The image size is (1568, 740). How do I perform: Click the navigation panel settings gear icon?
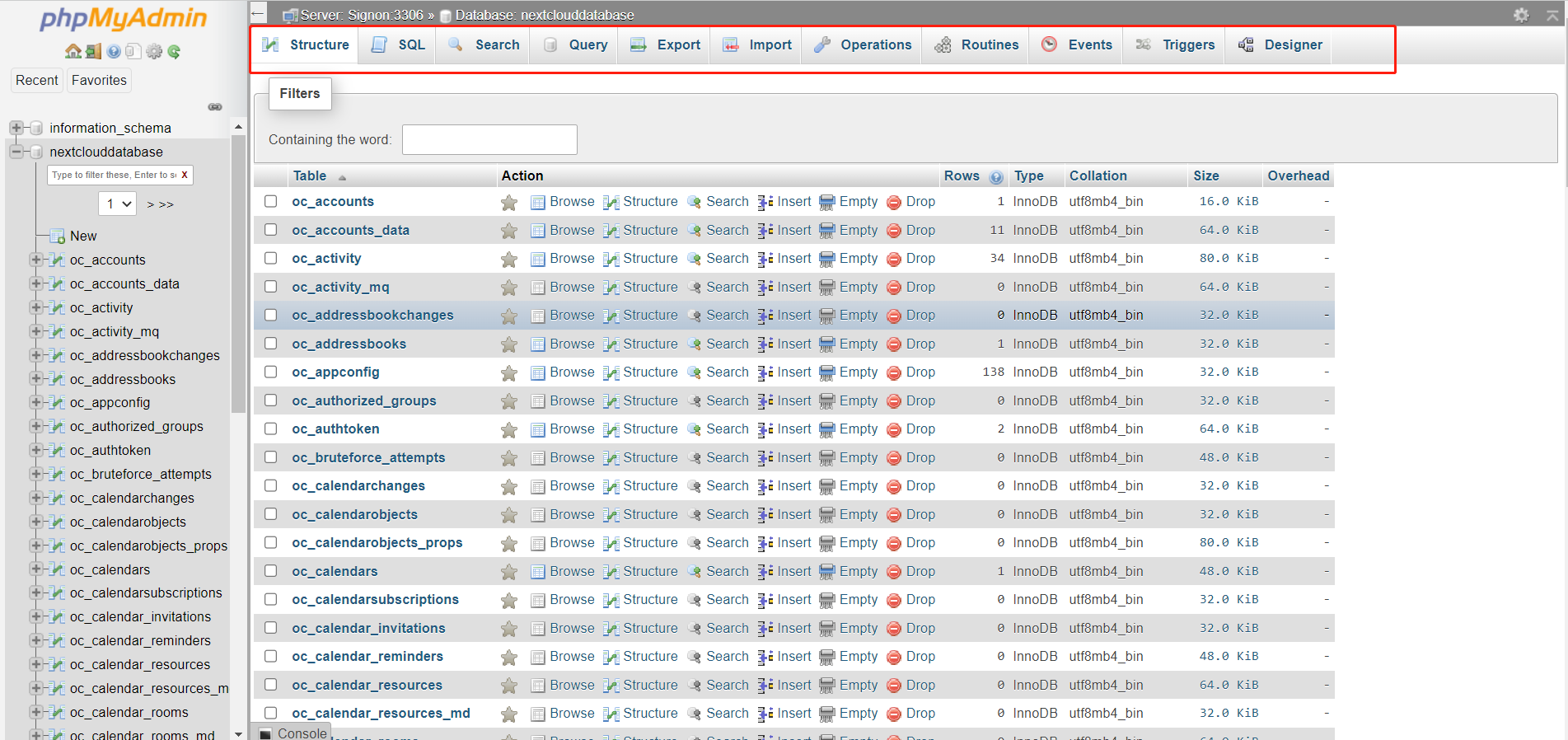[154, 51]
